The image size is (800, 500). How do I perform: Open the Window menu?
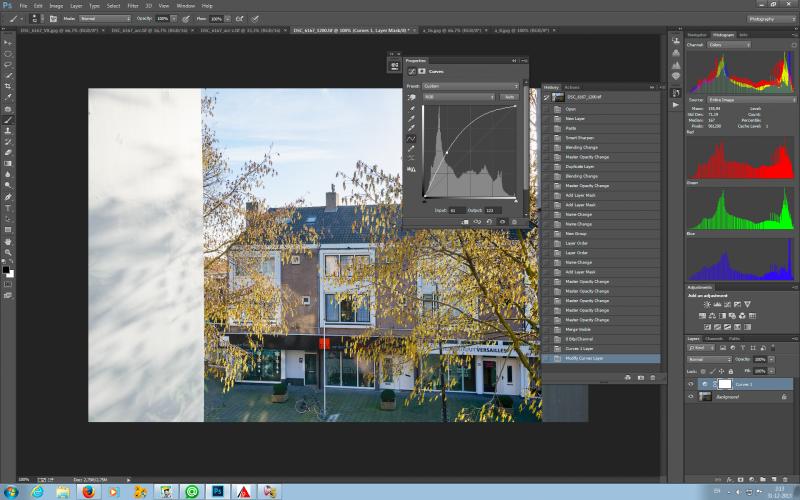click(x=186, y=6)
